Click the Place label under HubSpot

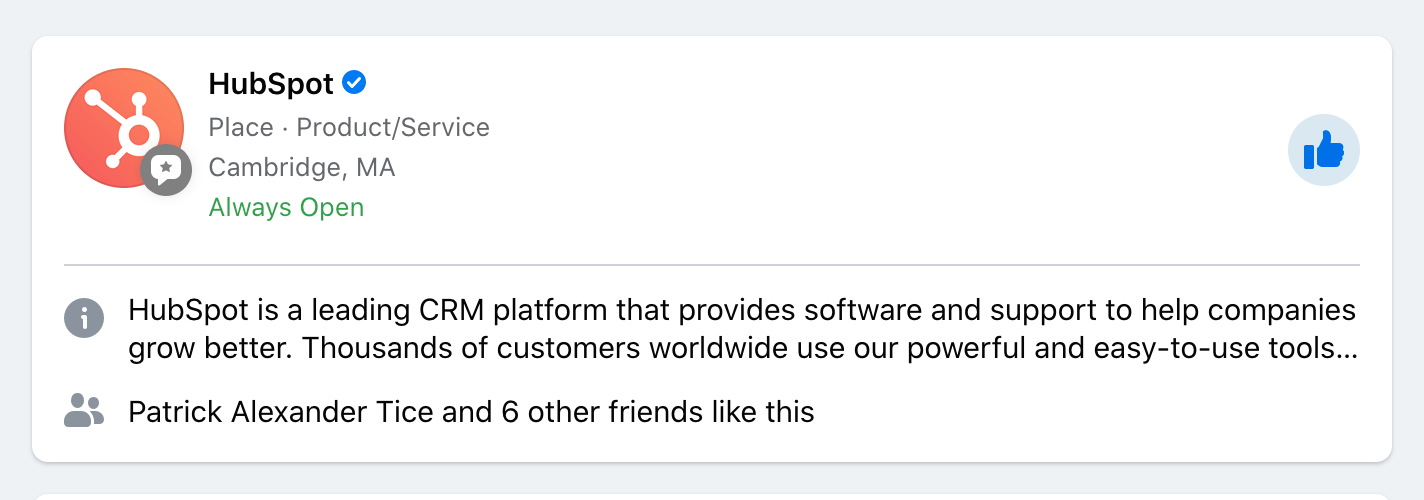(x=241, y=128)
